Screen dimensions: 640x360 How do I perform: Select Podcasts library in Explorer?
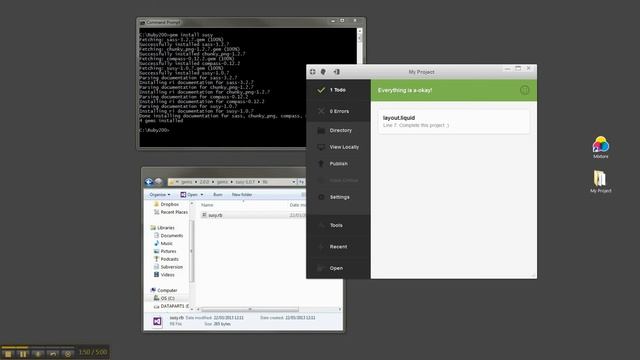(166, 259)
